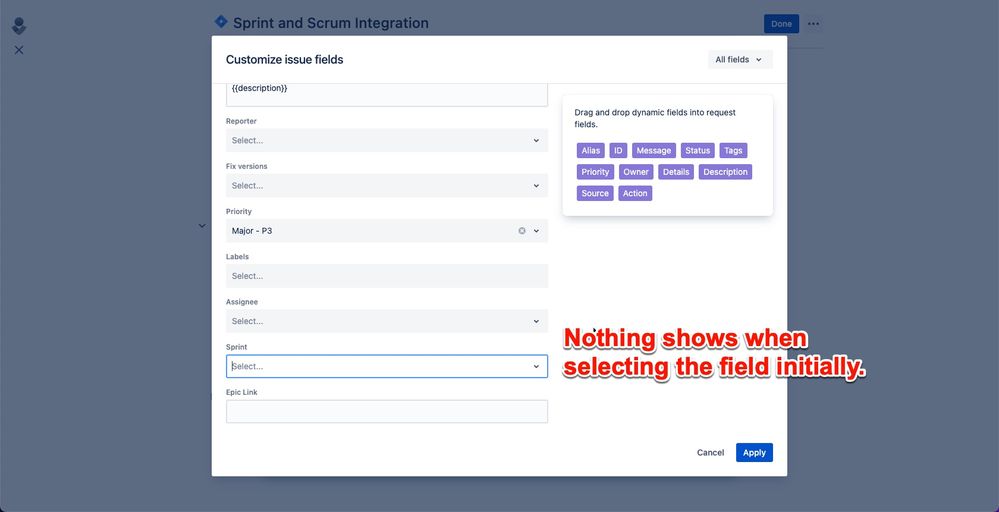999x512 pixels.
Task: Click the Cancel button
Action: pyautogui.click(x=710, y=452)
